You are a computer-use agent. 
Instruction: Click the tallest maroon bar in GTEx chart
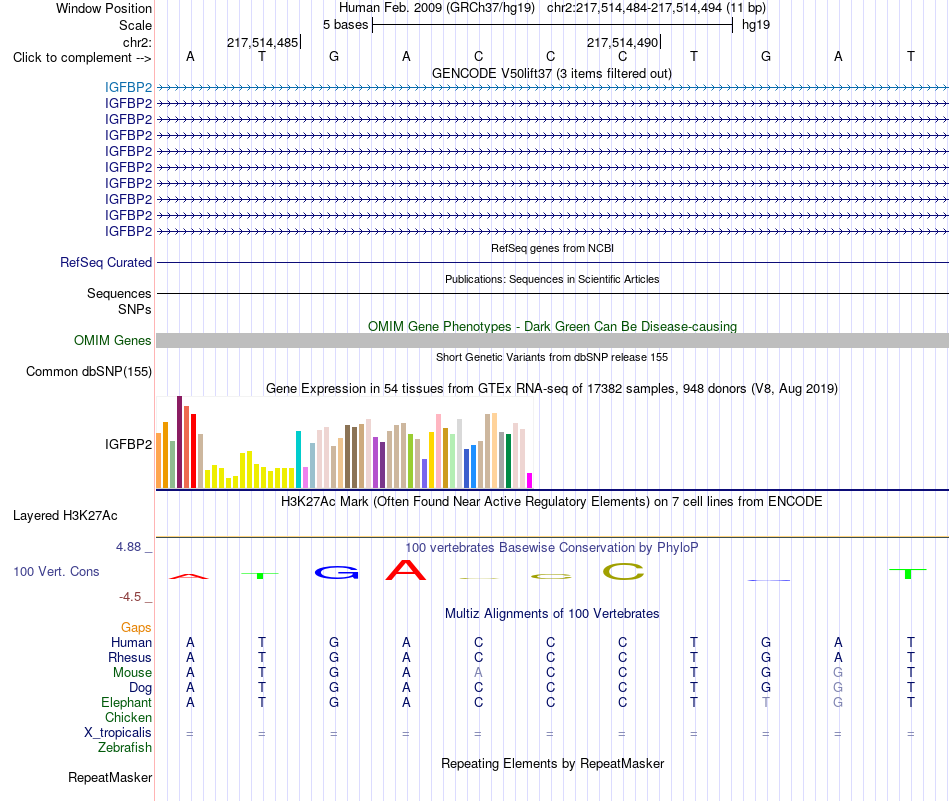179,442
